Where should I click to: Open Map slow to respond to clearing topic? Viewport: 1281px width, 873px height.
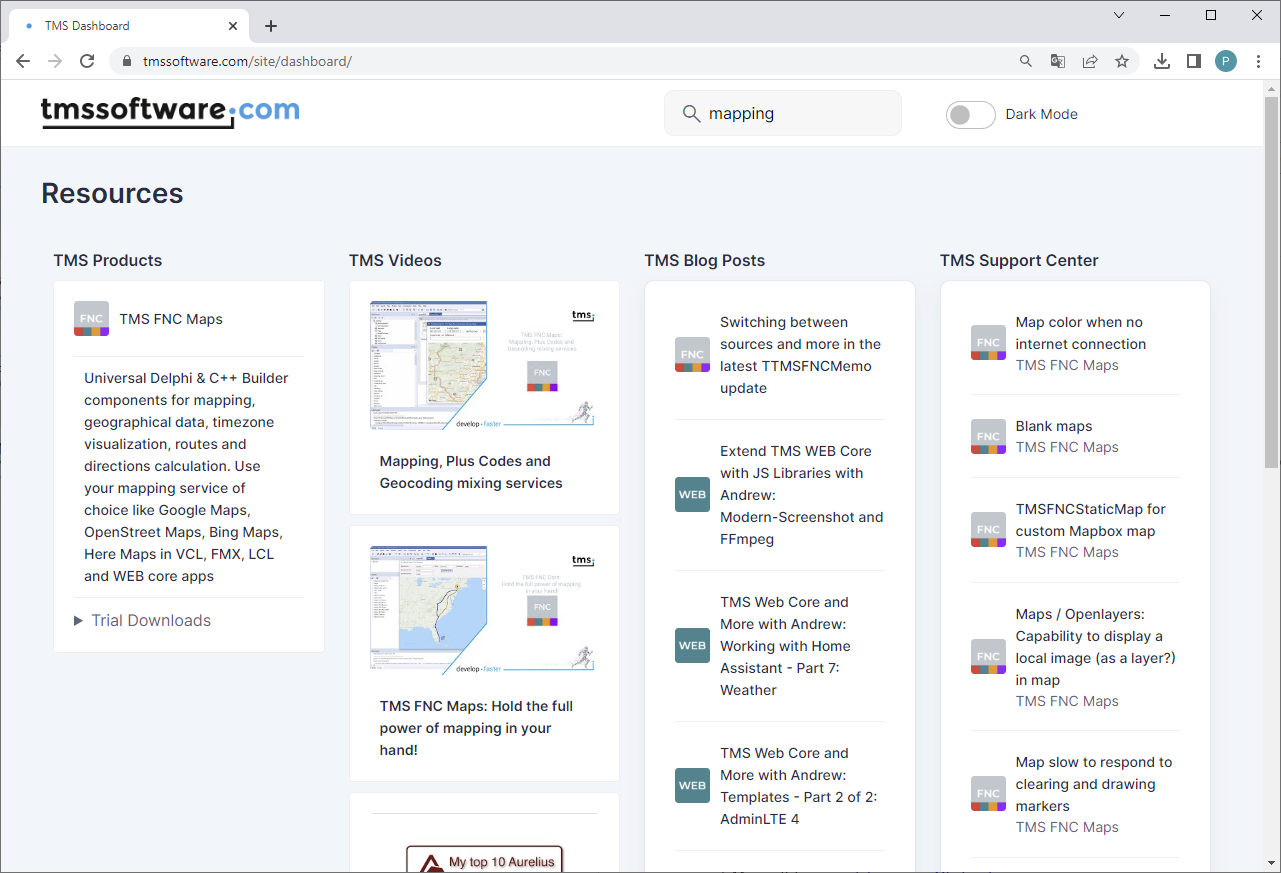1094,784
